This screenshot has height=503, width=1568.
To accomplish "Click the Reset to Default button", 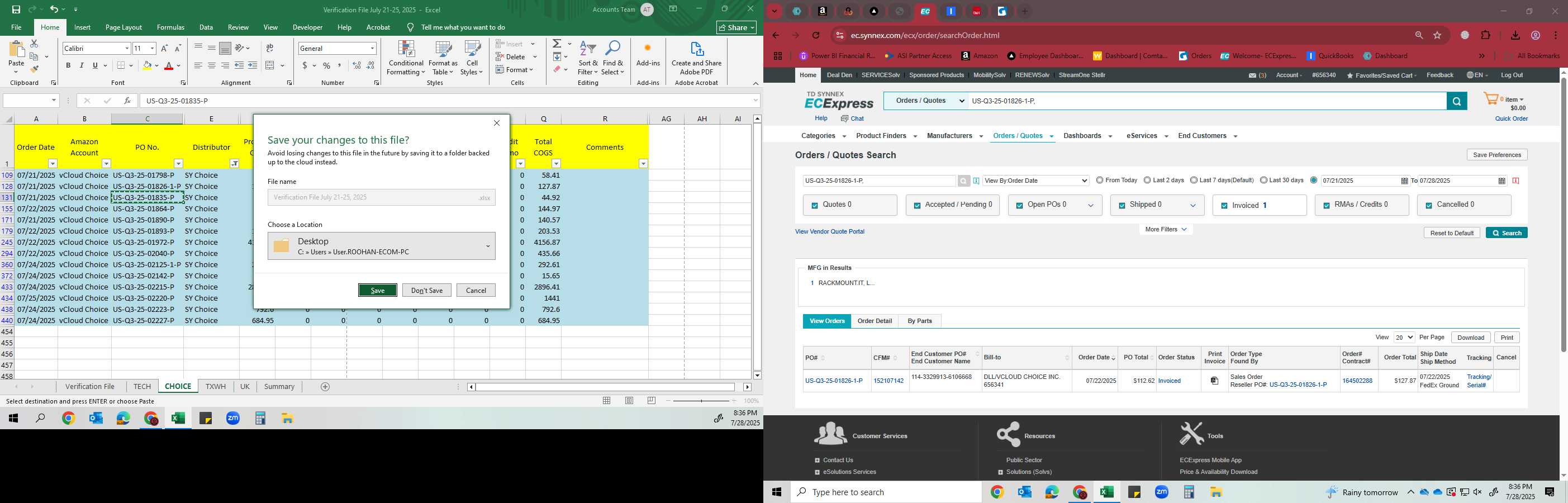I will click(1452, 233).
